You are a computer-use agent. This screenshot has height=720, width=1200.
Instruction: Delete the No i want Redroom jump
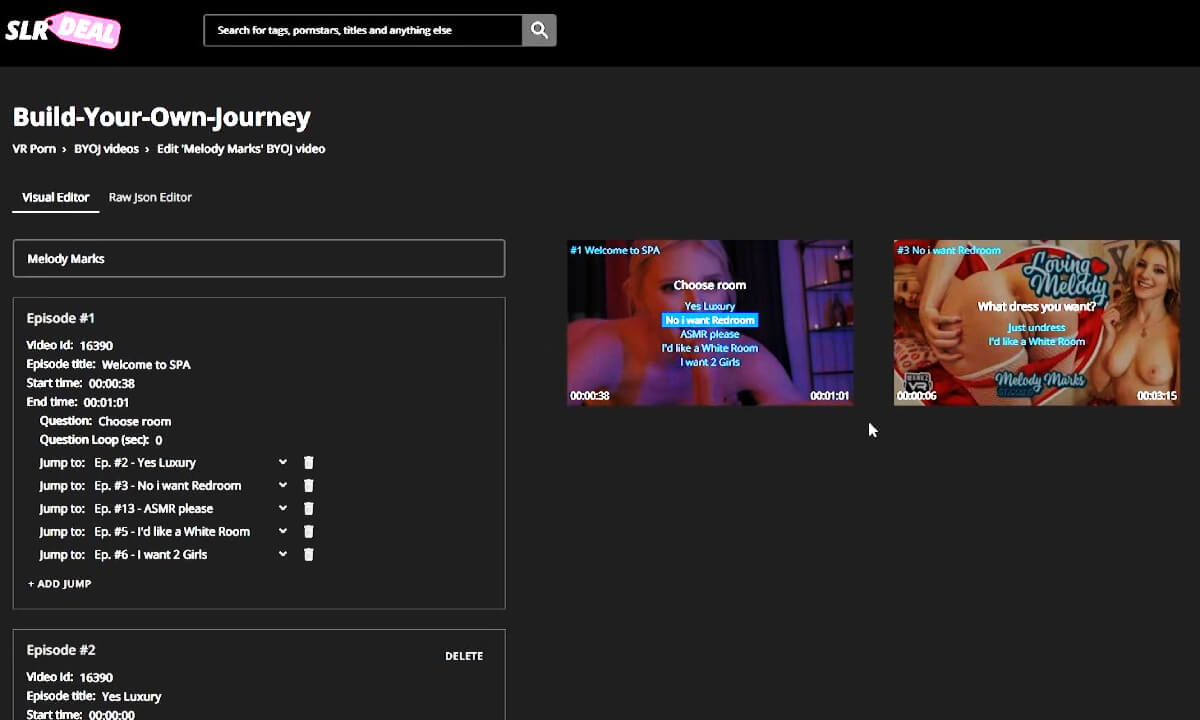coord(309,485)
